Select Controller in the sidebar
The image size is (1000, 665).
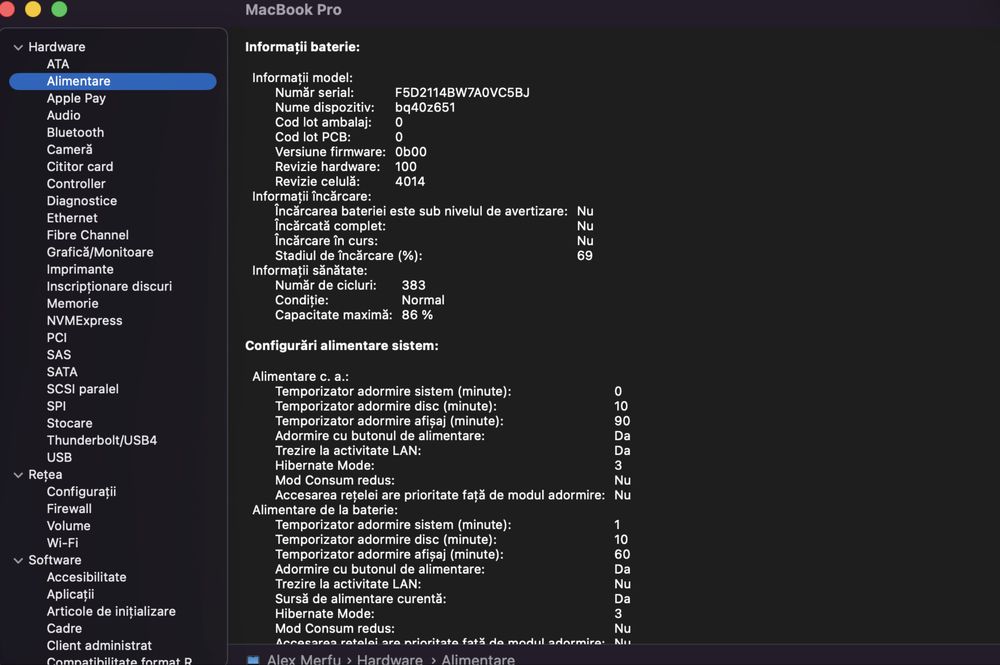pos(76,184)
